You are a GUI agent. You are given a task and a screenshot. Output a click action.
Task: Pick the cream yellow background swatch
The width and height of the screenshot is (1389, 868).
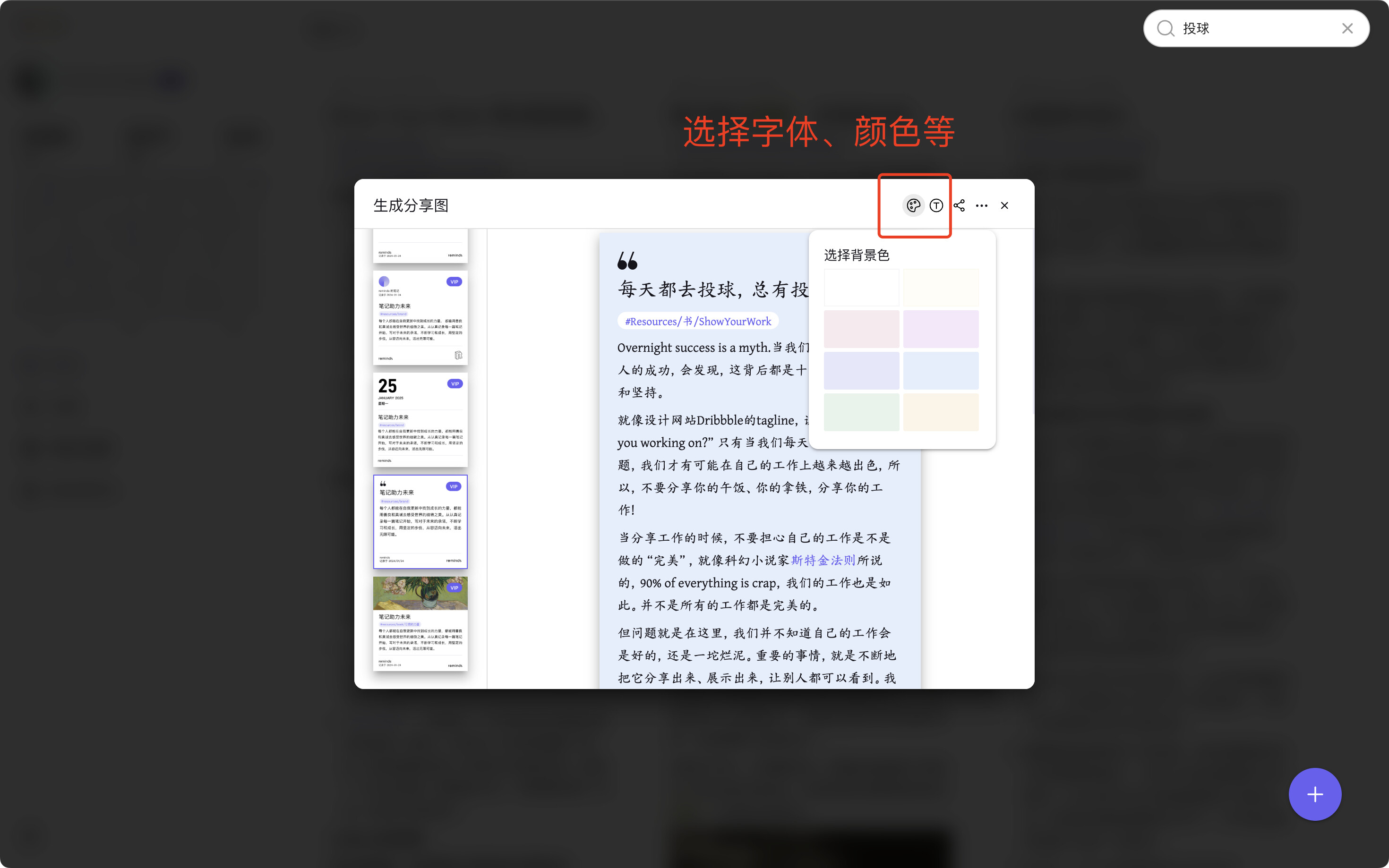941,412
